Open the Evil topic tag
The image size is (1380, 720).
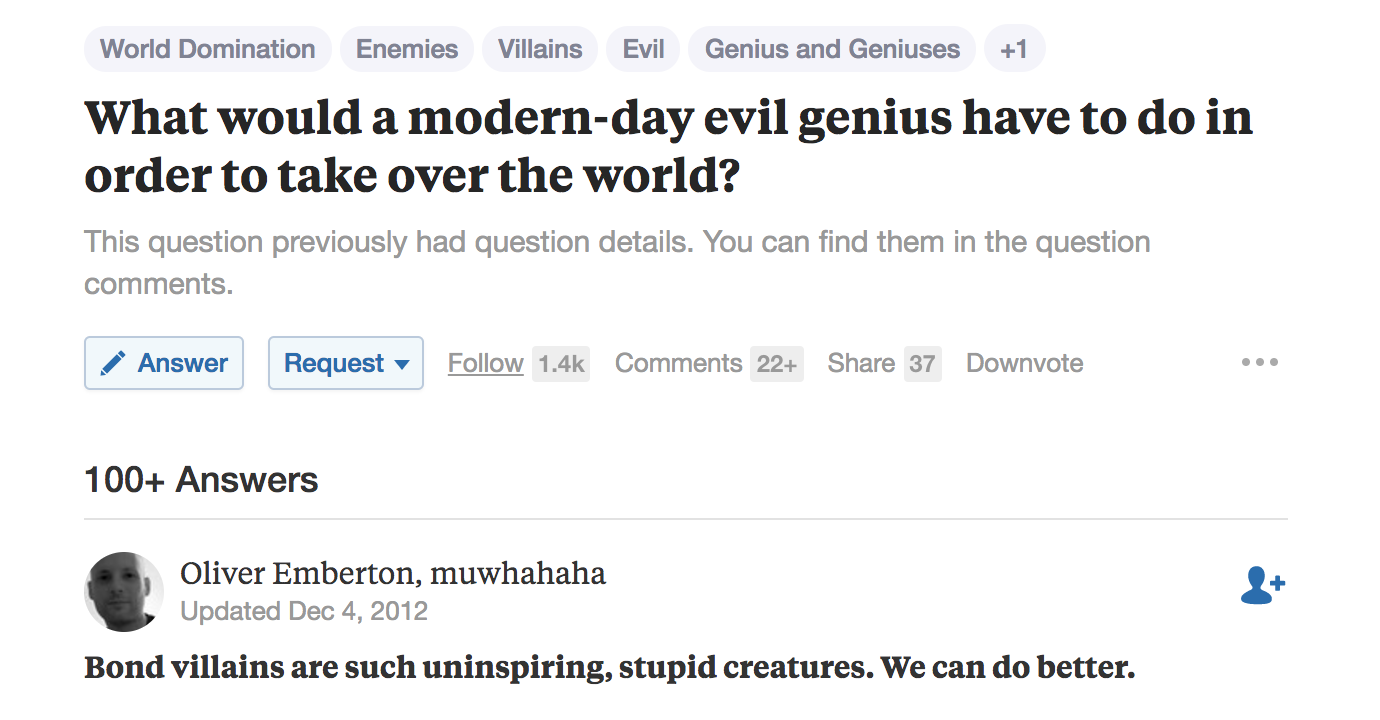643,49
